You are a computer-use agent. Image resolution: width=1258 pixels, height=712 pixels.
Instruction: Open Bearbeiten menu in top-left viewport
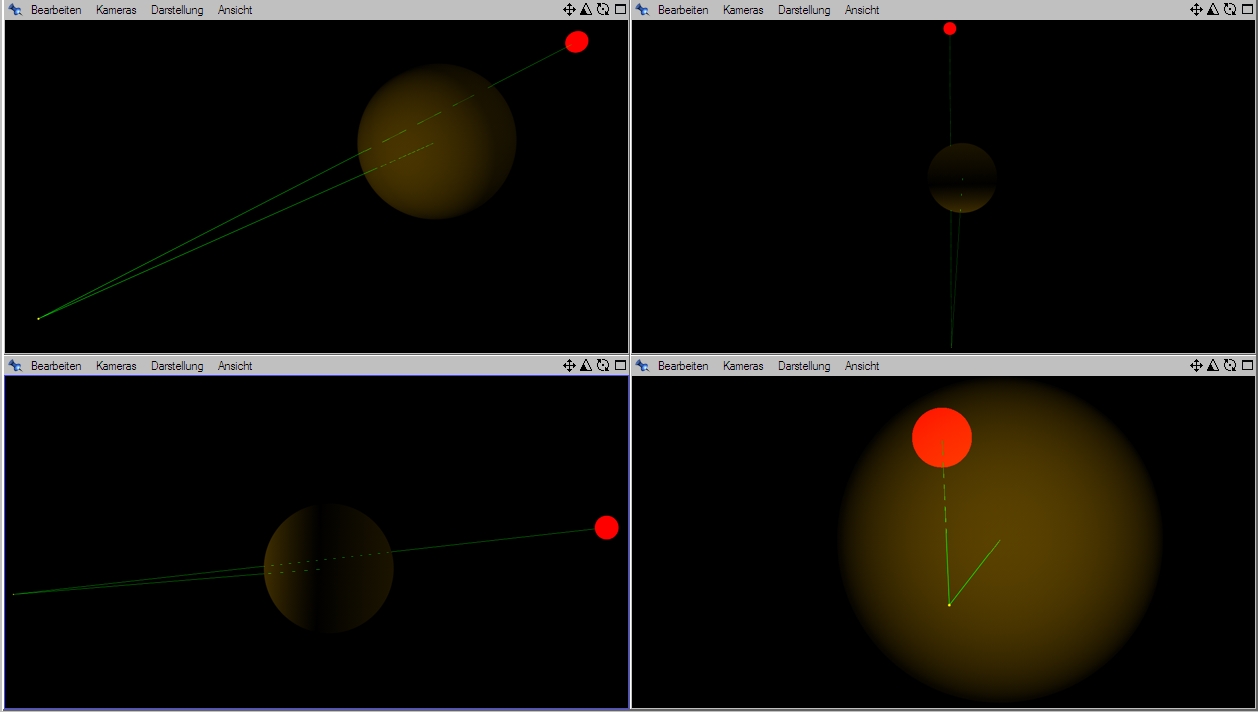(56, 10)
